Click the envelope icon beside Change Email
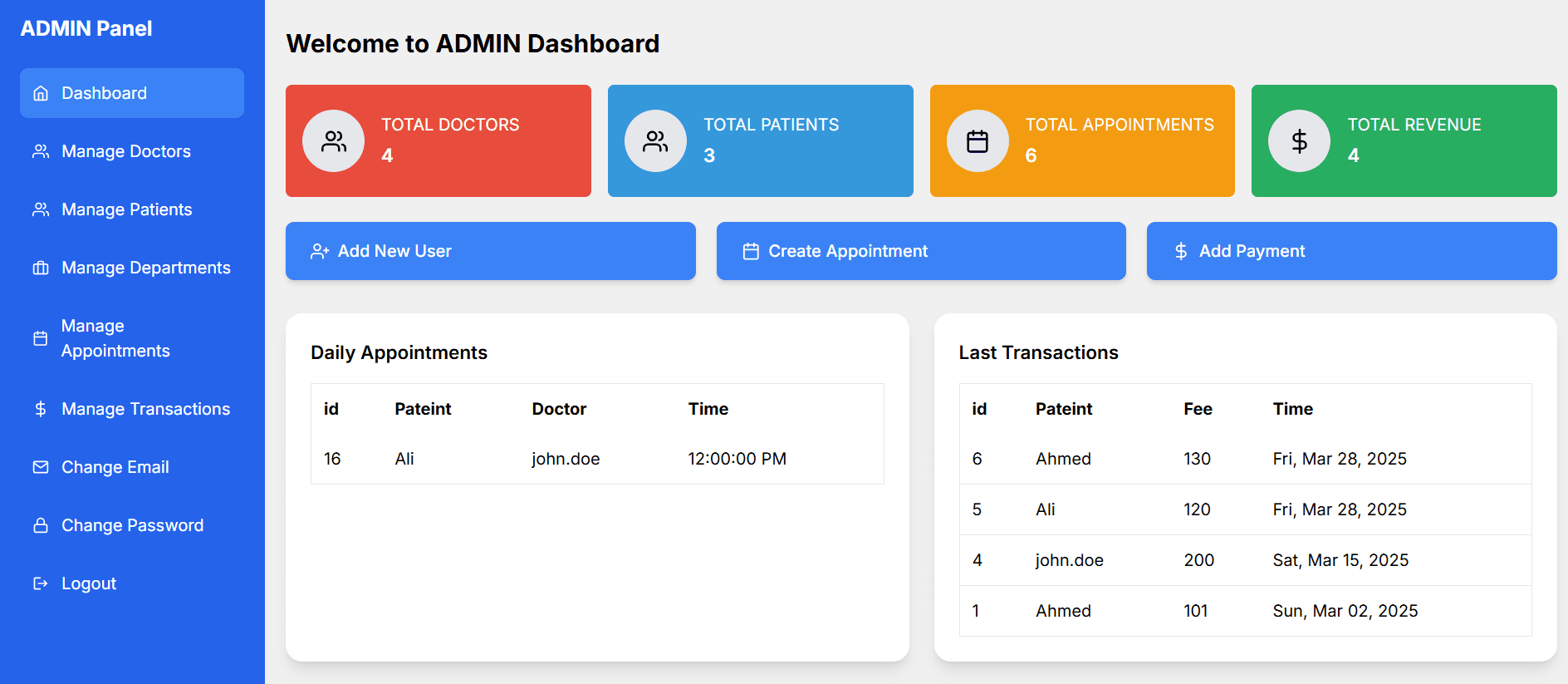Screen dimensions: 1568x684 (41, 467)
